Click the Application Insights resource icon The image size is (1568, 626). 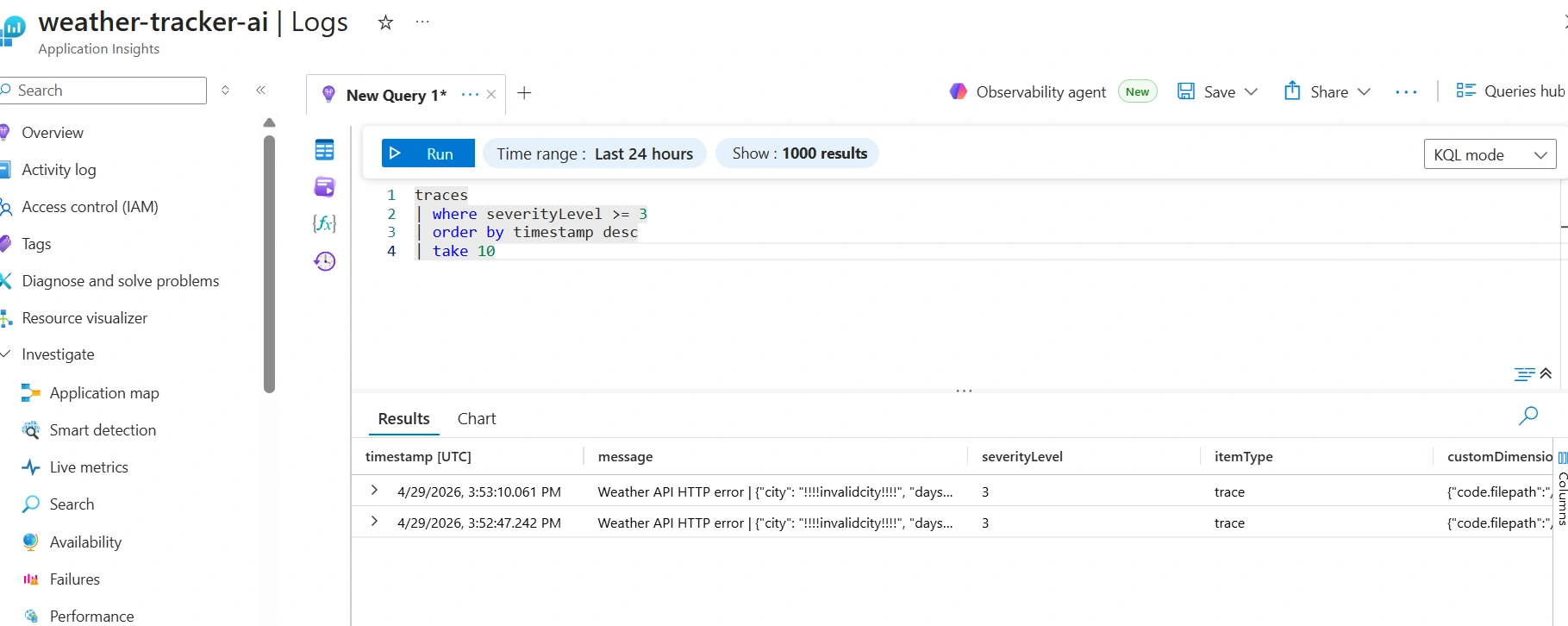pyautogui.click(x=14, y=29)
